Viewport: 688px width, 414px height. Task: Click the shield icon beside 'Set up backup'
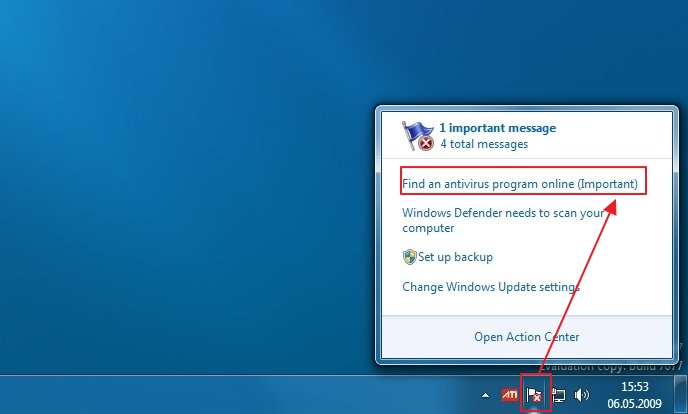click(409, 257)
